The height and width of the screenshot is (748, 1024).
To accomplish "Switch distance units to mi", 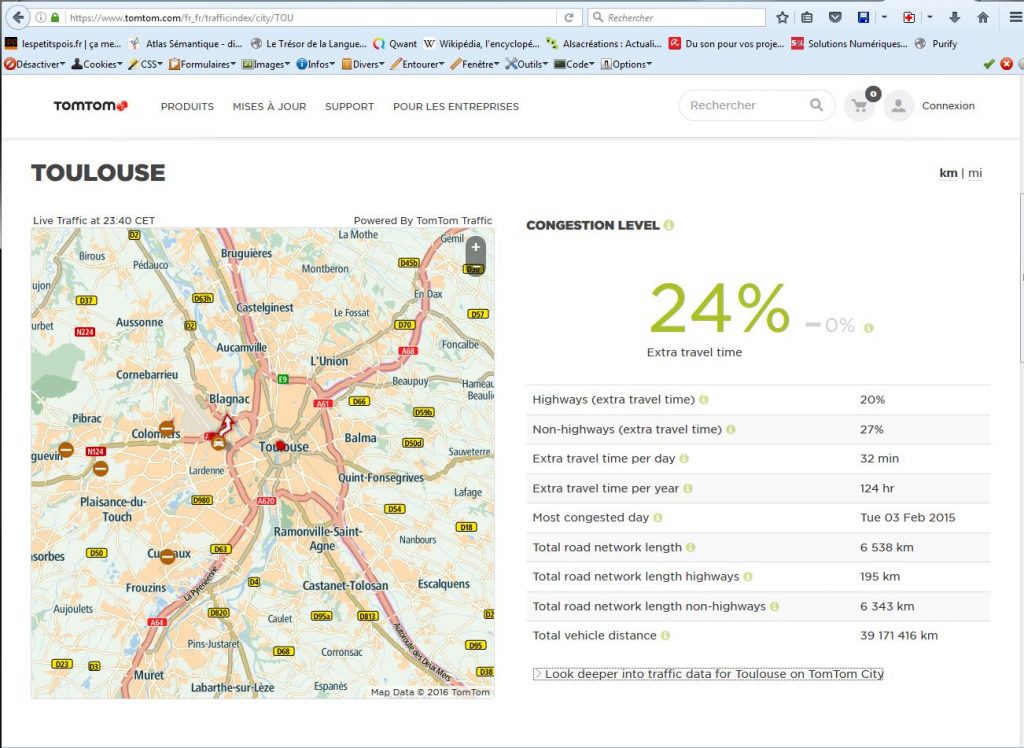I will [975, 173].
